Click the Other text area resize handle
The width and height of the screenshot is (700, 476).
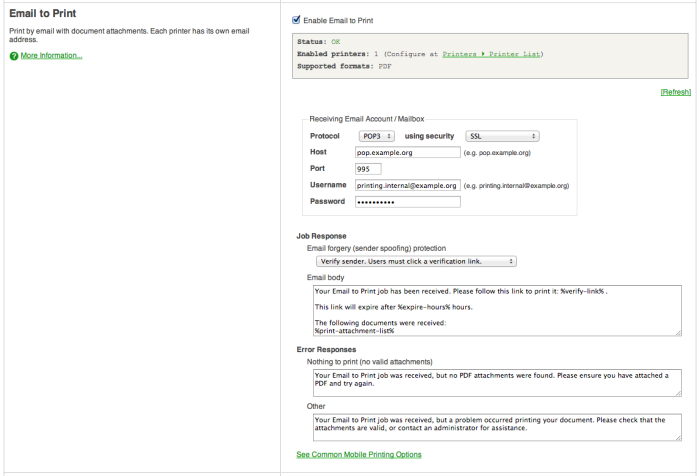click(x=678, y=438)
